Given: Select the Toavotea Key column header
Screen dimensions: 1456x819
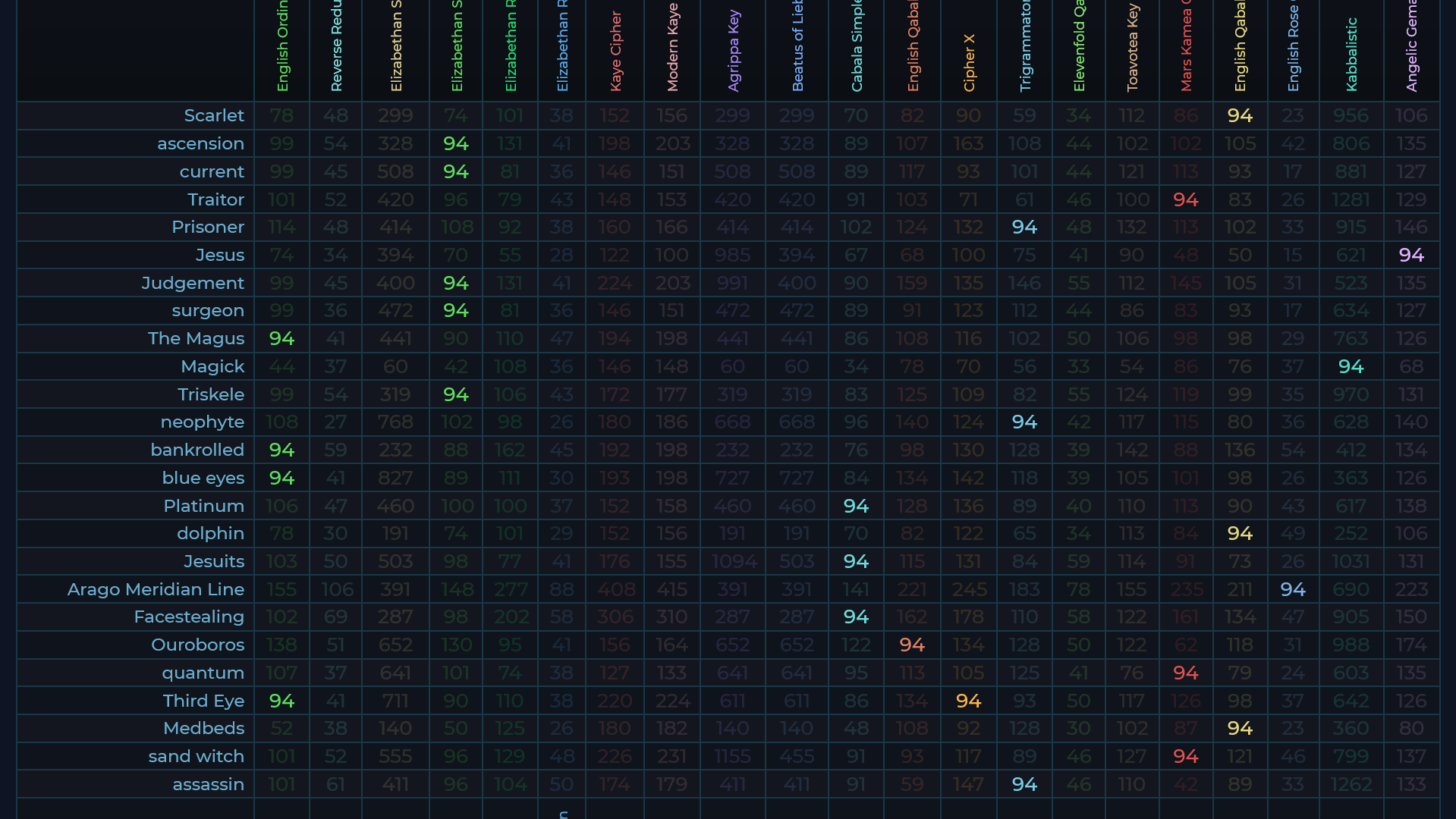Looking at the screenshot, I should [1132, 47].
